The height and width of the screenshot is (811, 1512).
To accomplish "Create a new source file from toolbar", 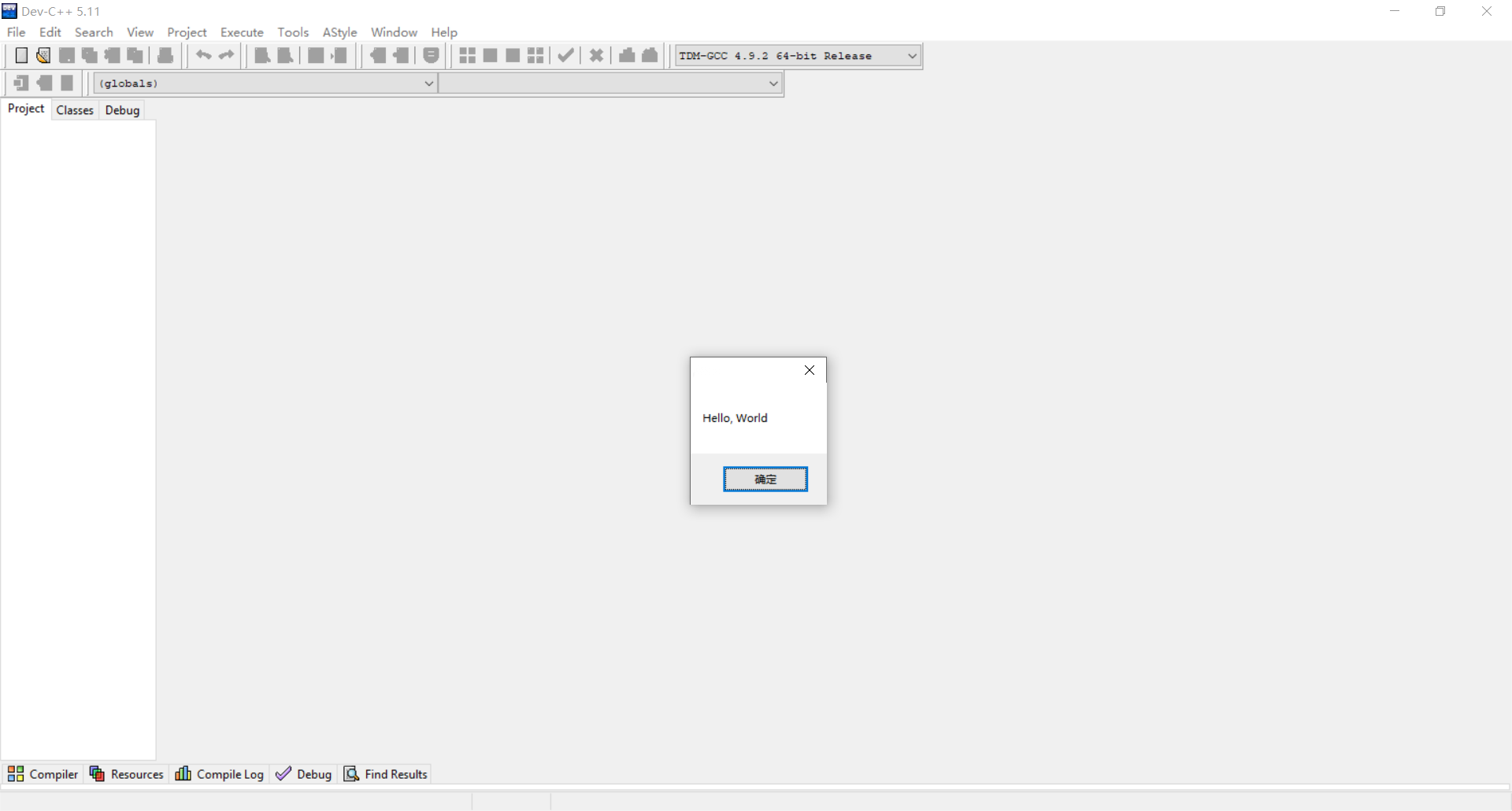I will pos(21,55).
